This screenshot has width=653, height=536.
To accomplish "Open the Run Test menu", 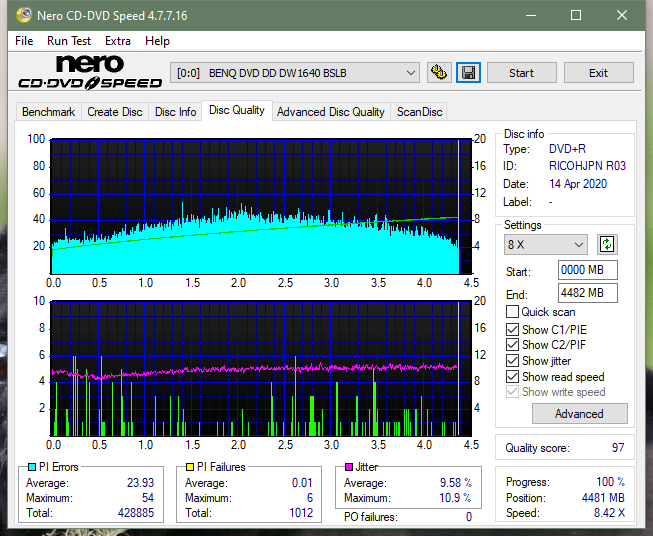I will point(69,41).
